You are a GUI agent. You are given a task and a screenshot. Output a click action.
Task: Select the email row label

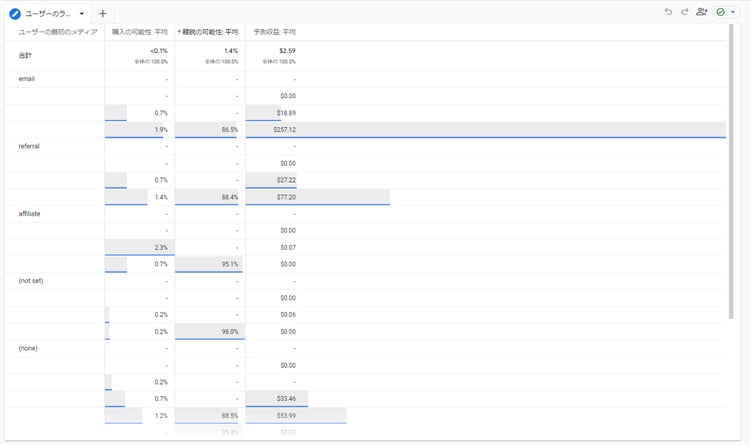(27, 79)
